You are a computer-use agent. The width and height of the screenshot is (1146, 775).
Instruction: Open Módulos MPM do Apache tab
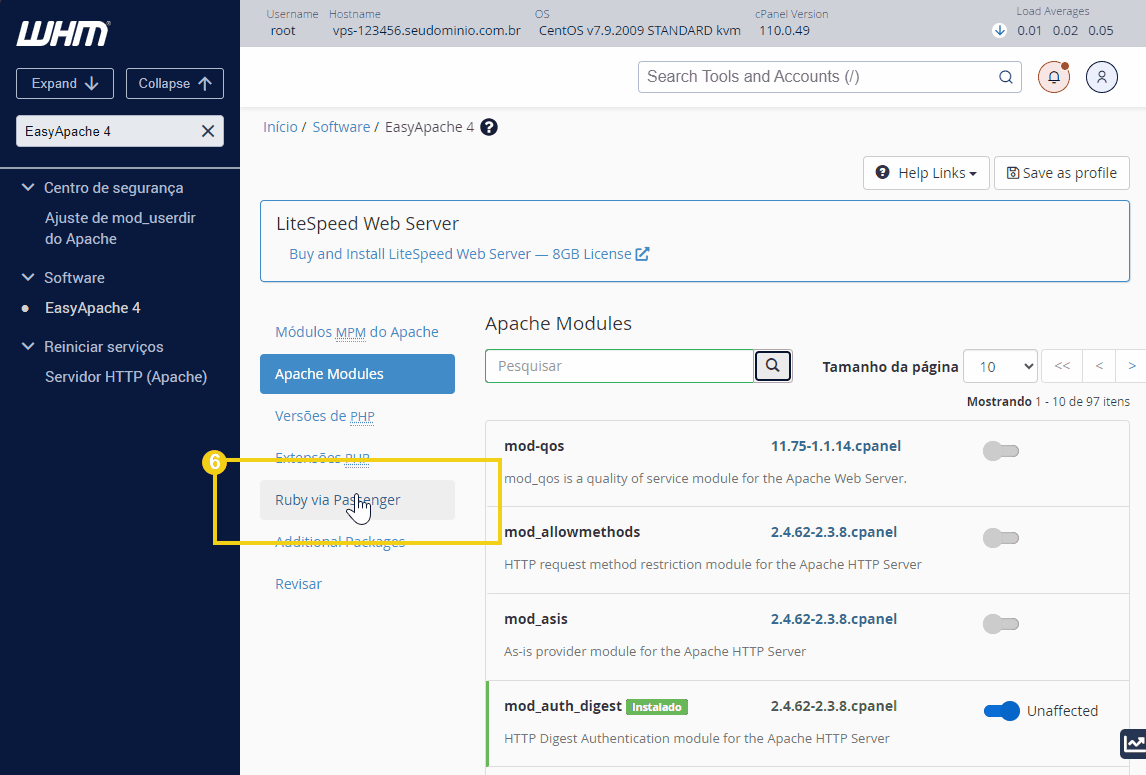[357, 332]
